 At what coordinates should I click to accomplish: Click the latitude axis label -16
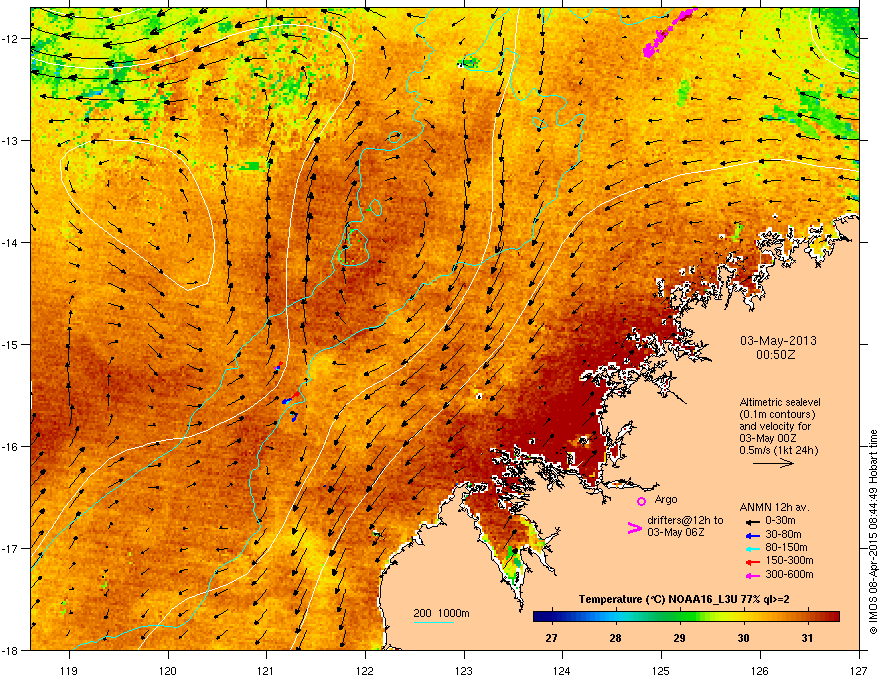(10, 447)
